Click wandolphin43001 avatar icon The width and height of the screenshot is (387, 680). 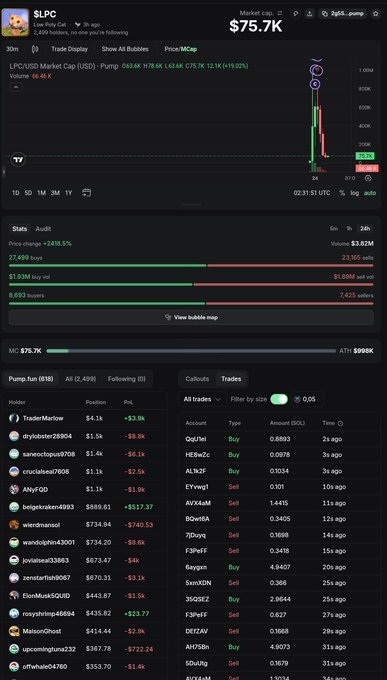[14, 543]
